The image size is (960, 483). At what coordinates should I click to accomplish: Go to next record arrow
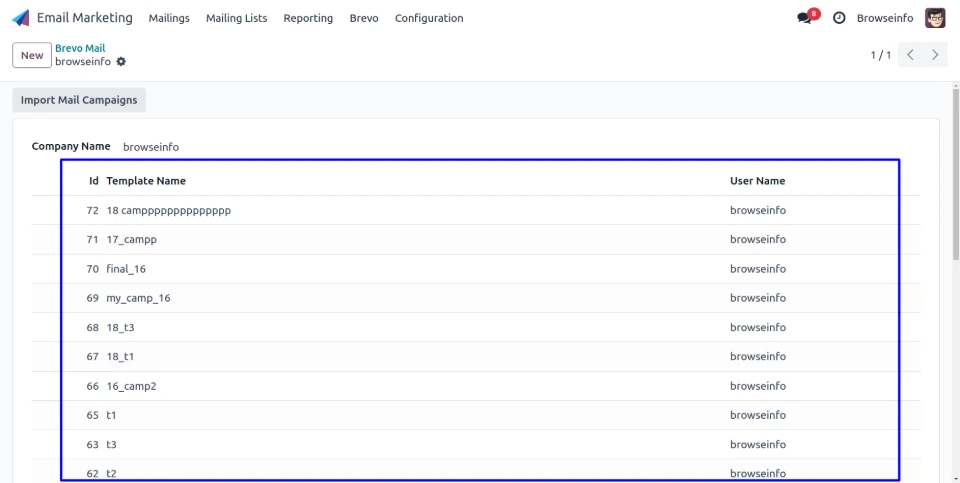tap(935, 55)
